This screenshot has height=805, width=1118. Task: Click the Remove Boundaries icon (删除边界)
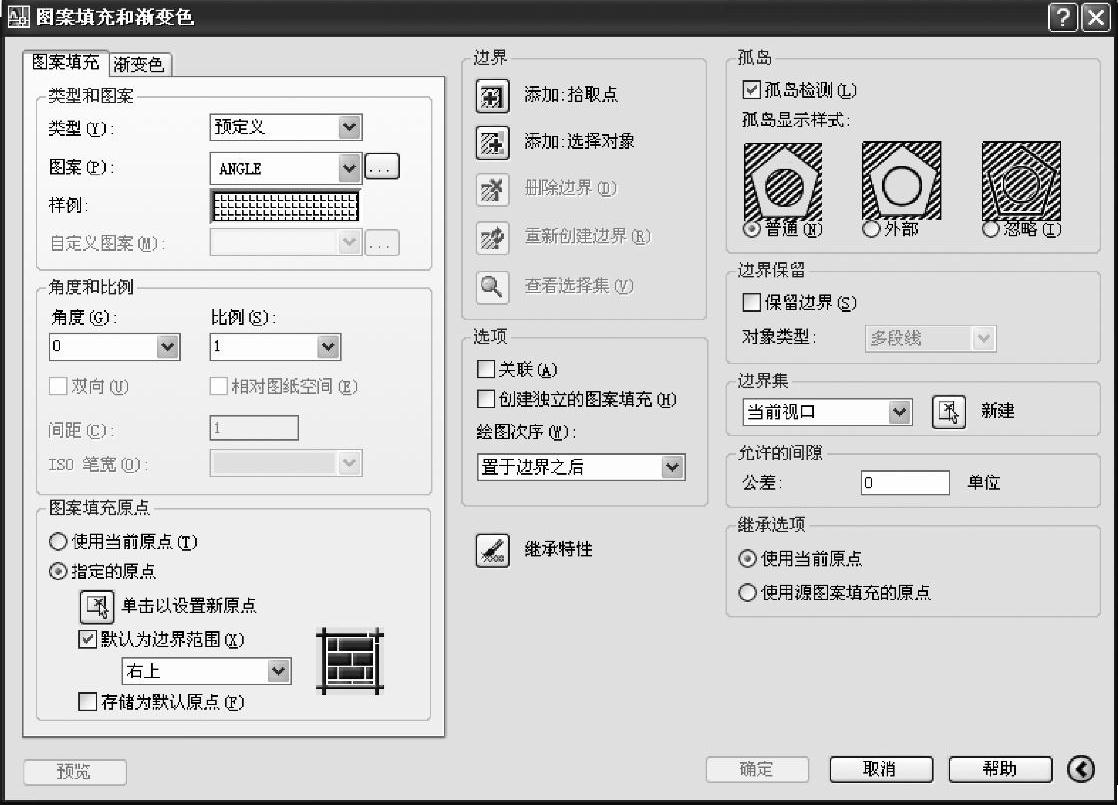coord(492,190)
